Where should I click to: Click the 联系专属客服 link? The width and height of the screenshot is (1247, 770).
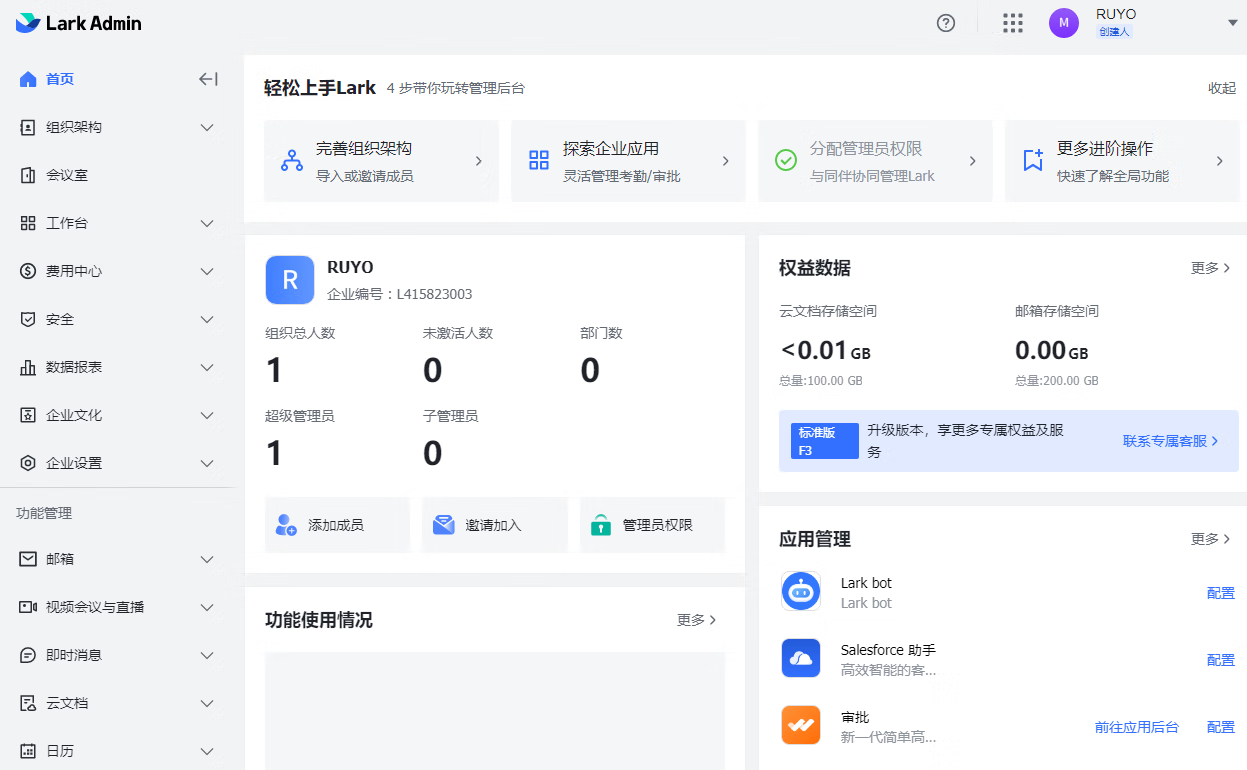(1170, 441)
